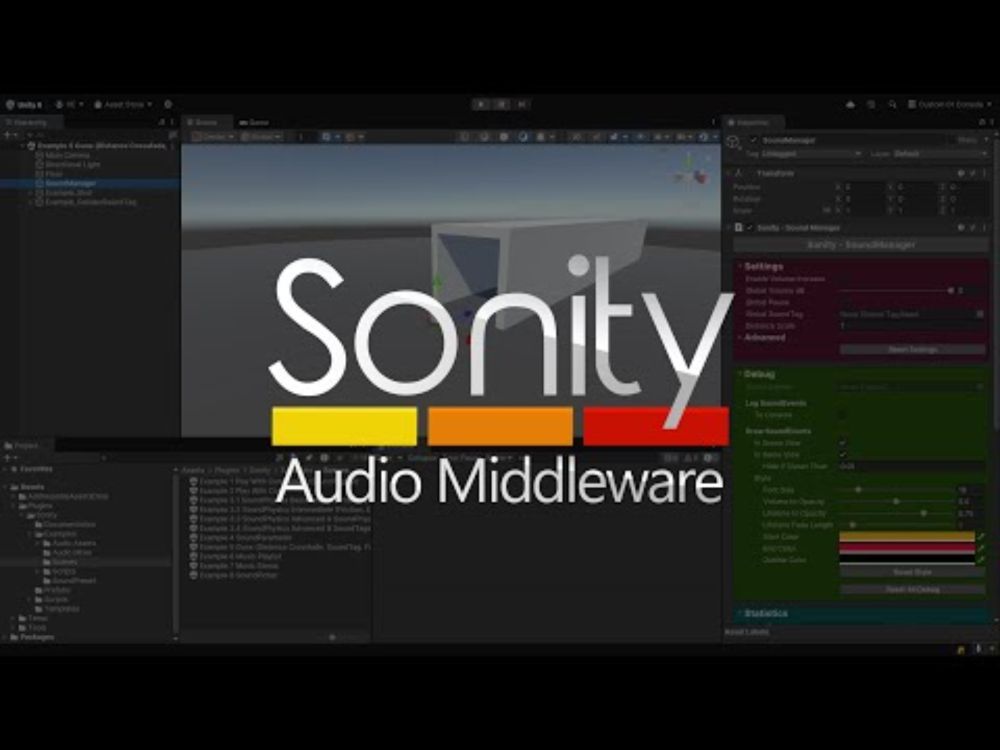Image resolution: width=1000 pixels, height=750 pixels.
Task: Disable the In Scene View checkbox
Action: tap(842, 443)
